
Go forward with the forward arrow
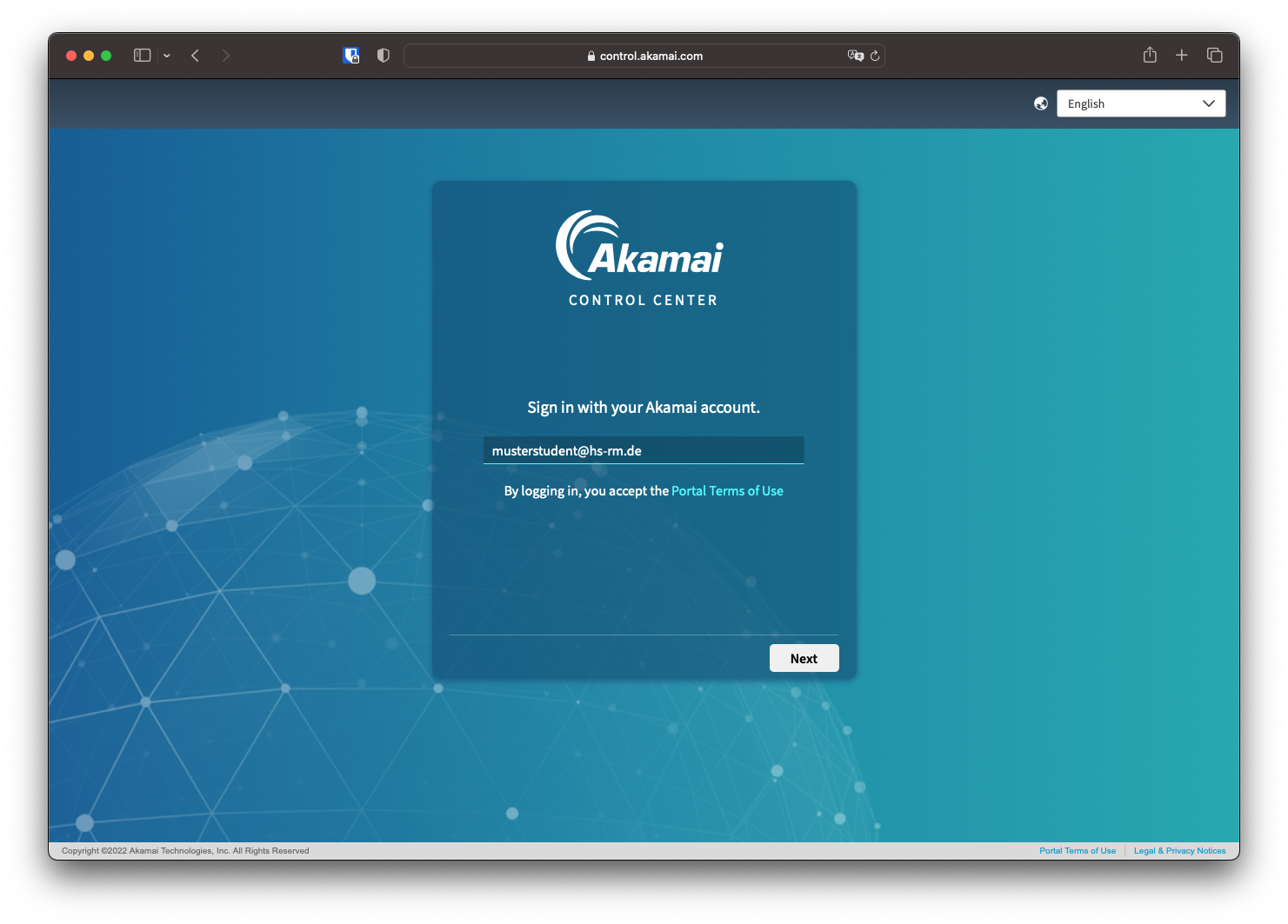click(226, 56)
